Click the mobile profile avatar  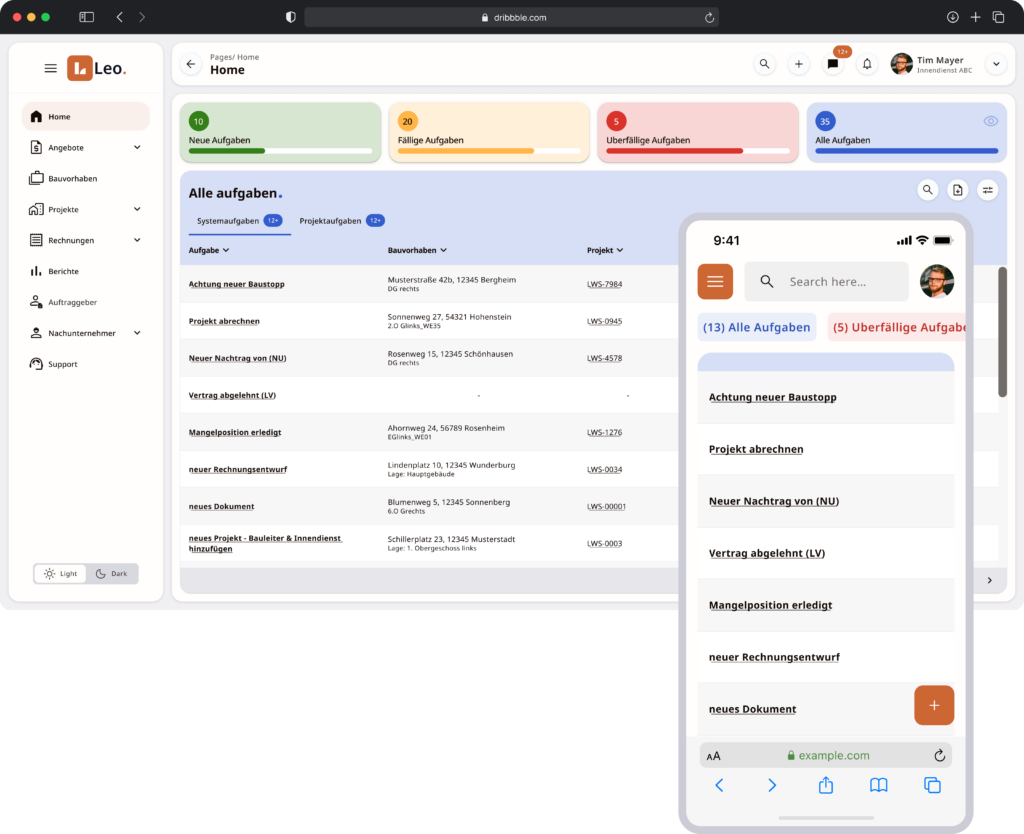(x=936, y=281)
